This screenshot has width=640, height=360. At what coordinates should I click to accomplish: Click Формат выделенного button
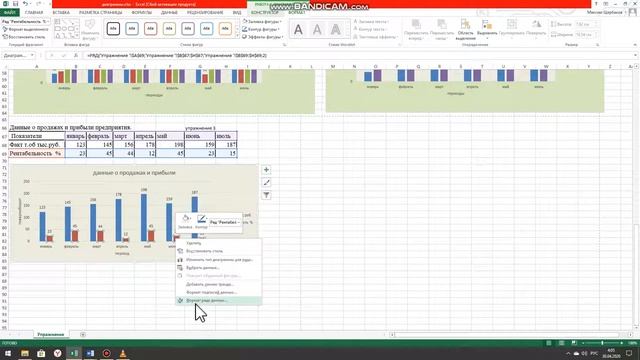[x=25, y=29]
